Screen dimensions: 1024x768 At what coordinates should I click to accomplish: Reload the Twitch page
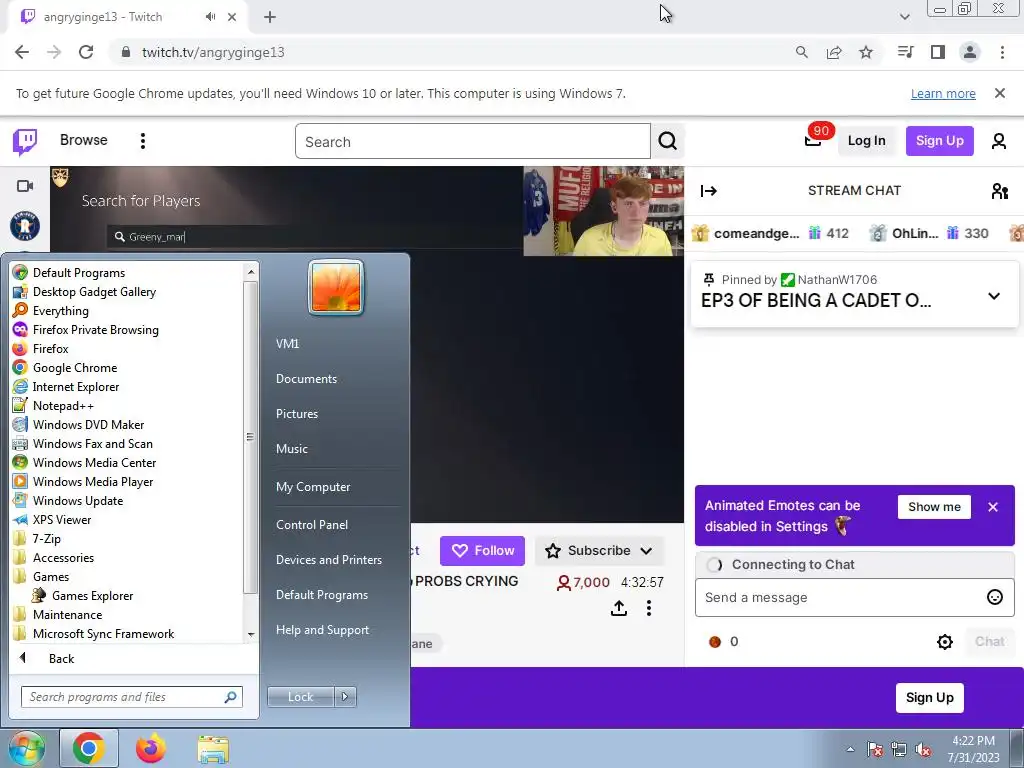[x=86, y=52]
